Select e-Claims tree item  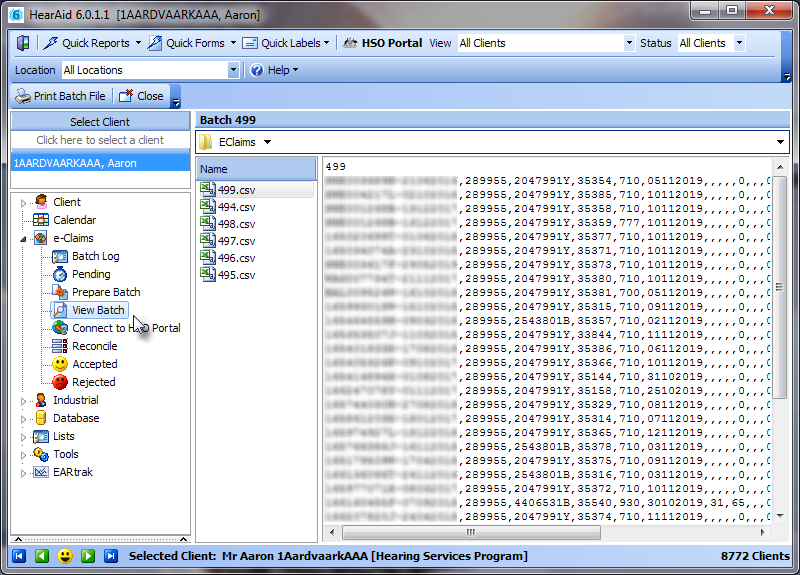pos(73,238)
